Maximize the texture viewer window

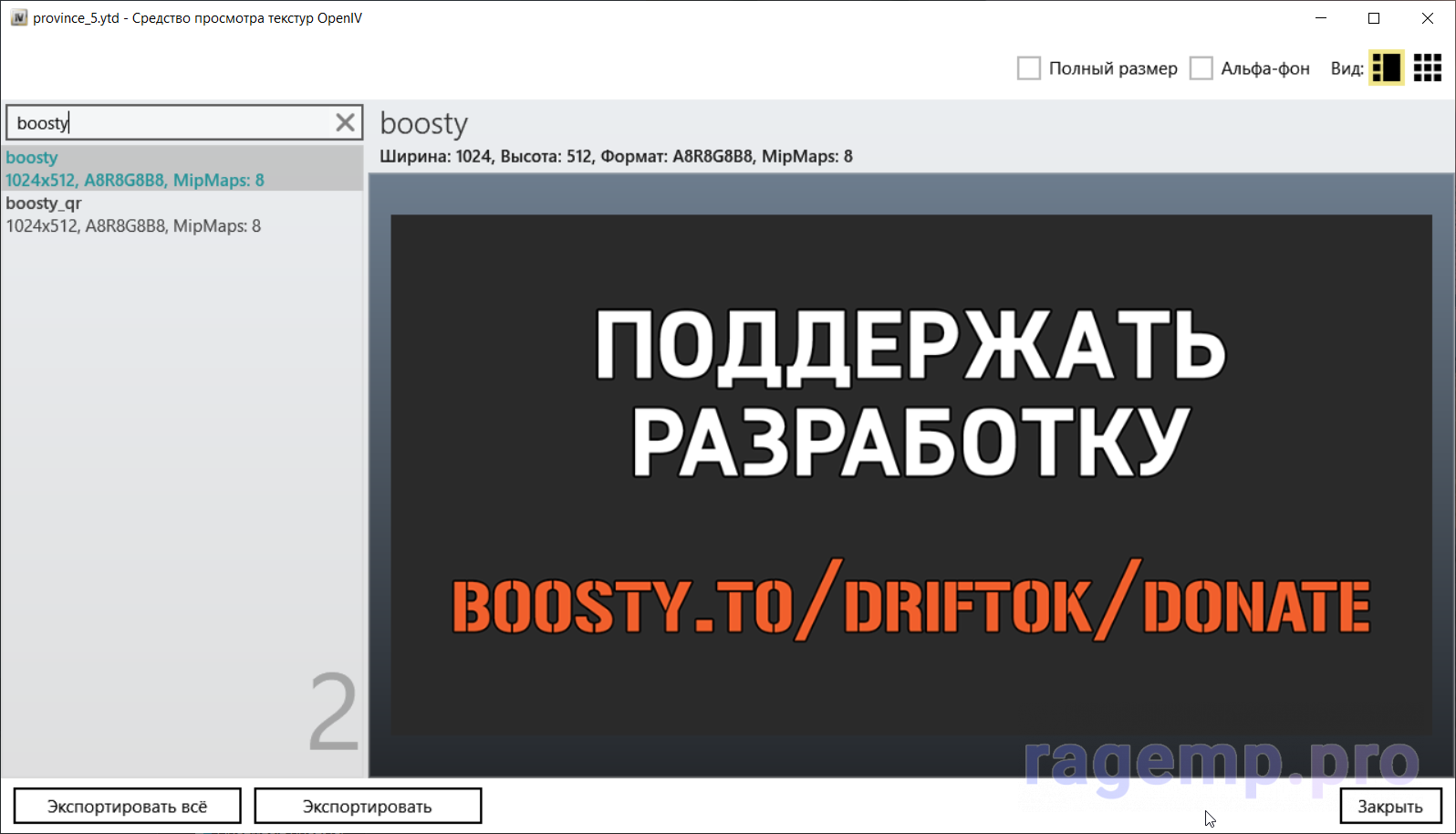pyautogui.click(x=1374, y=18)
